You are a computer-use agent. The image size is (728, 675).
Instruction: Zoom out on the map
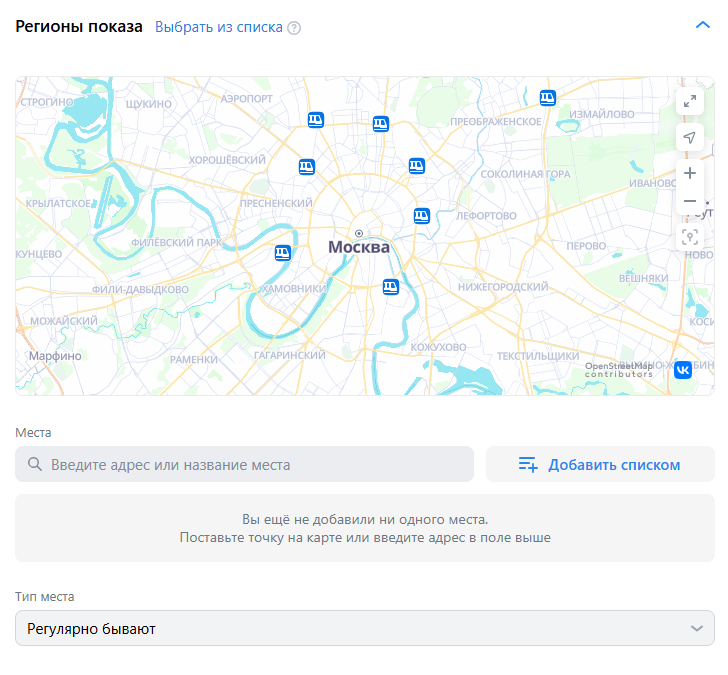coord(690,202)
